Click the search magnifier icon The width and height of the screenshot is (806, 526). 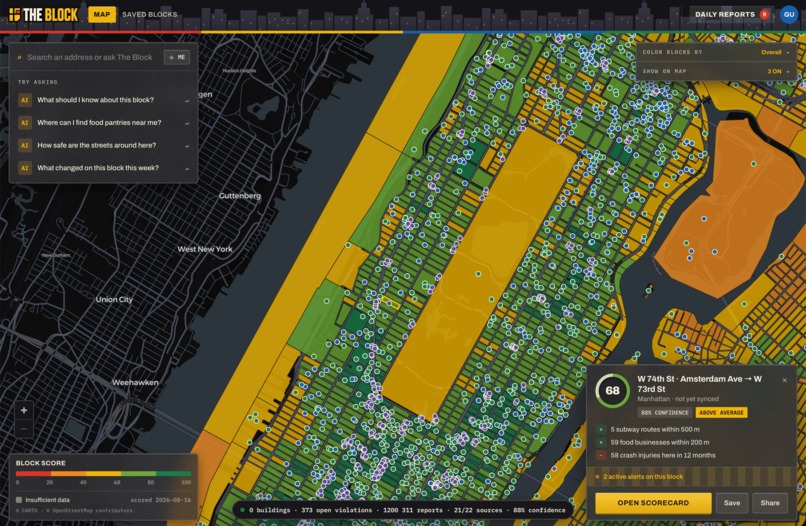click(x=20, y=58)
